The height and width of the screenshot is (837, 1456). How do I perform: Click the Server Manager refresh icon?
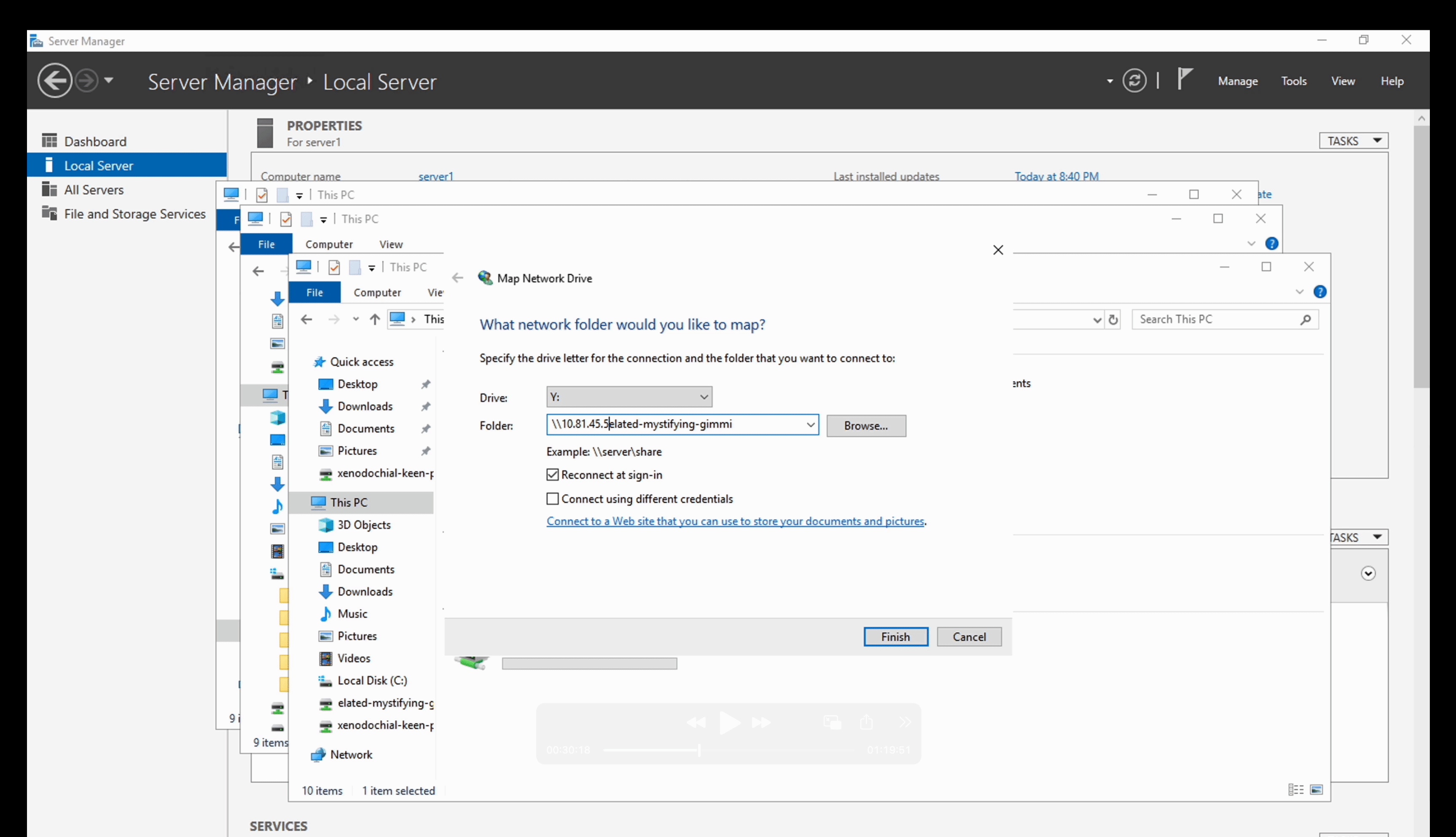pos(1134,80)
